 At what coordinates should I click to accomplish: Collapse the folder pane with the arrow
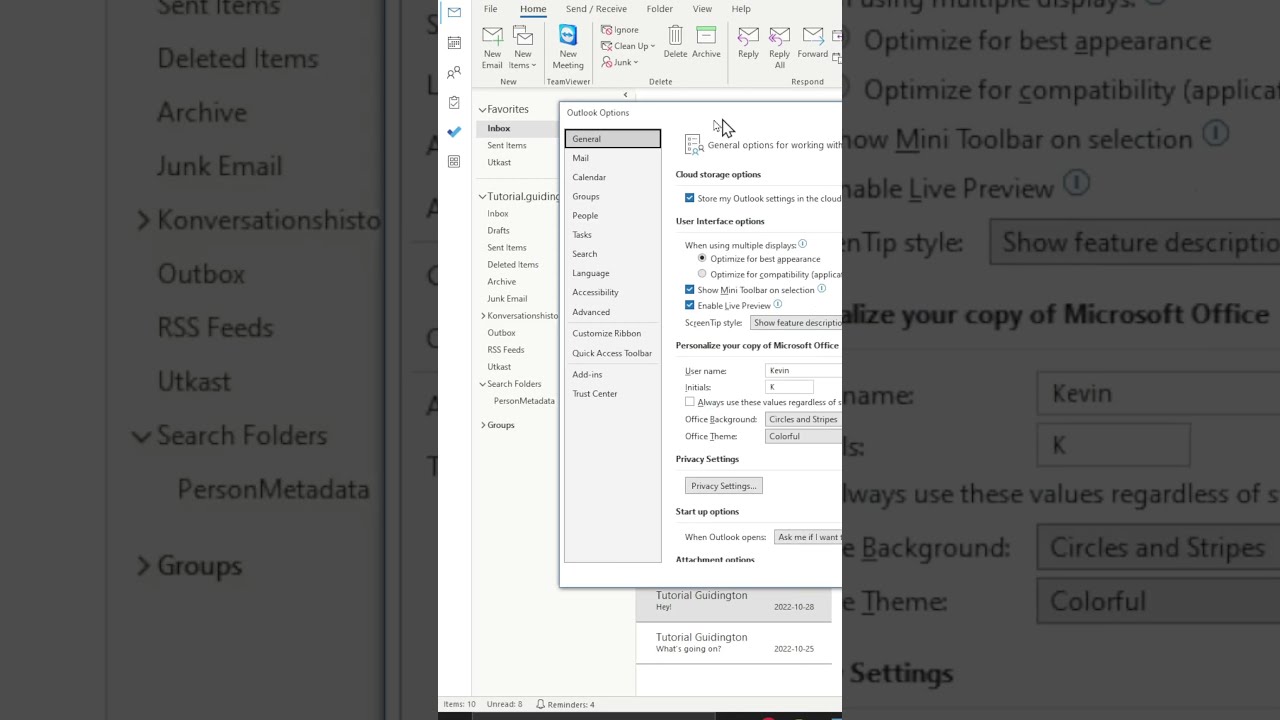click(x=625, y=95)
